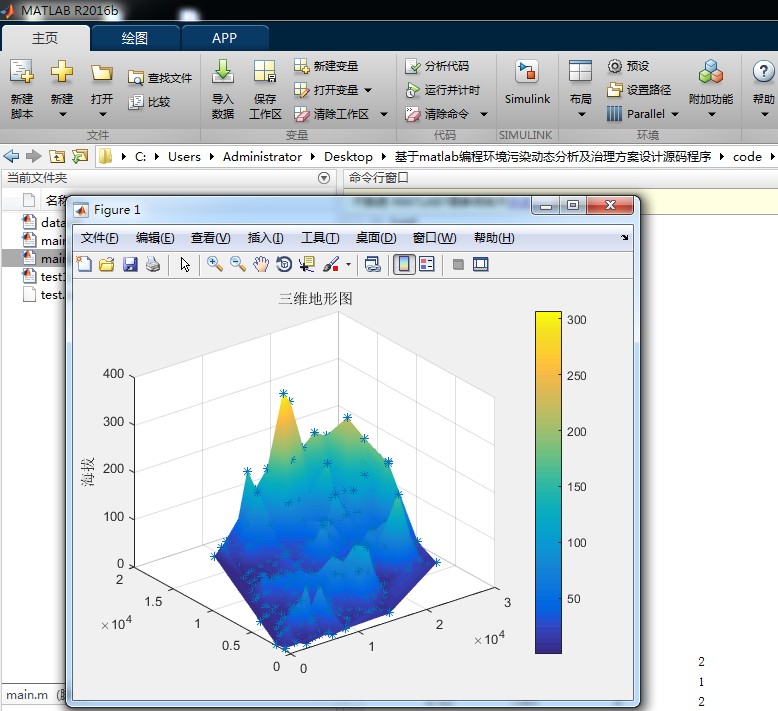Switch to the APP tab
The image size is (778, 711).
[225, 38]
